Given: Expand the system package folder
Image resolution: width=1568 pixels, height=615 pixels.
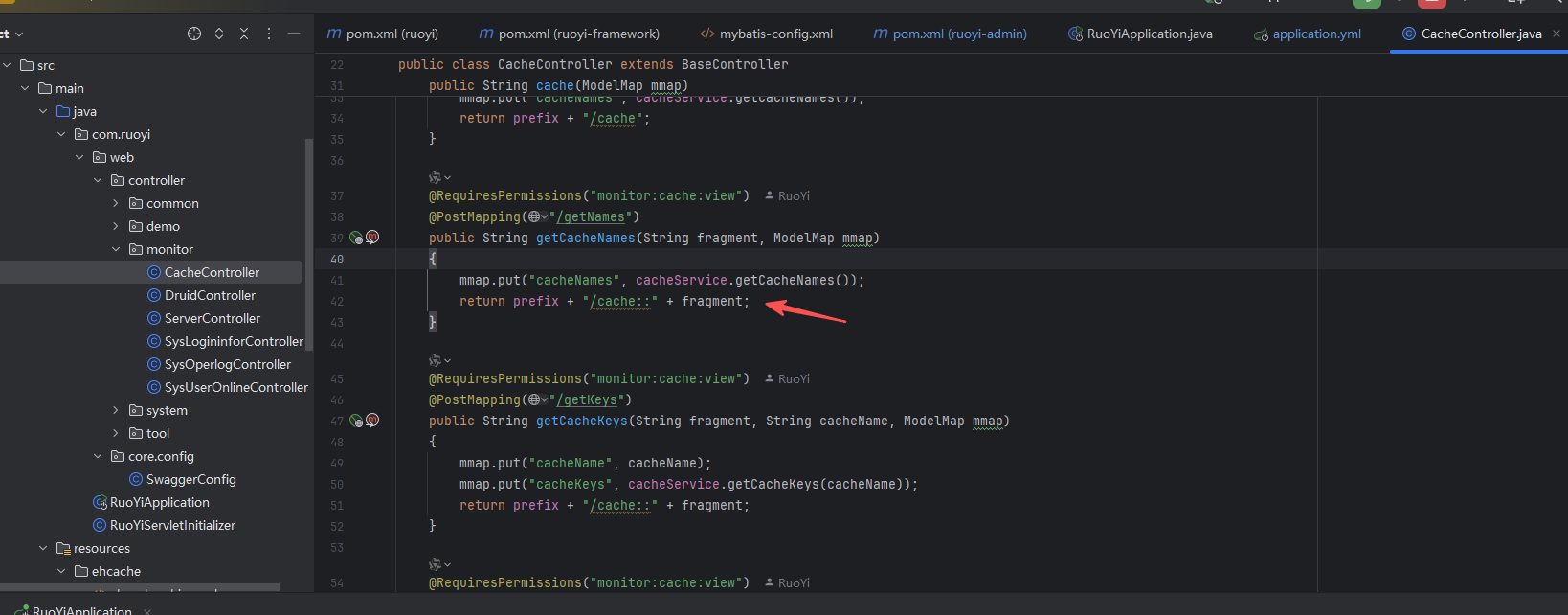Looking at the screenshot, I should (116, 410).
